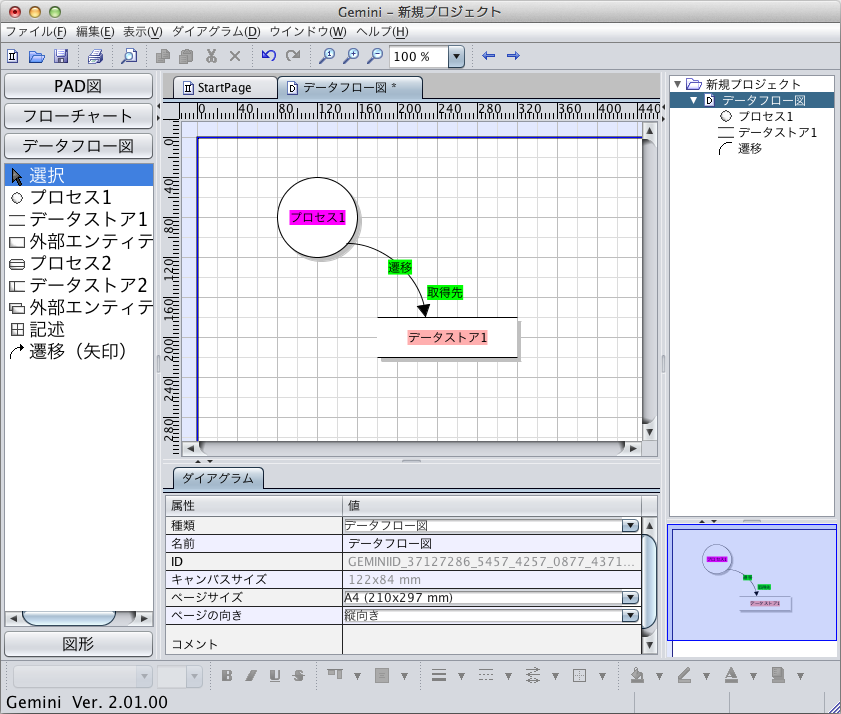Open the ページサイズ dropdown
The width and height of the screenshot is (841, 714).
coord(630,598)
